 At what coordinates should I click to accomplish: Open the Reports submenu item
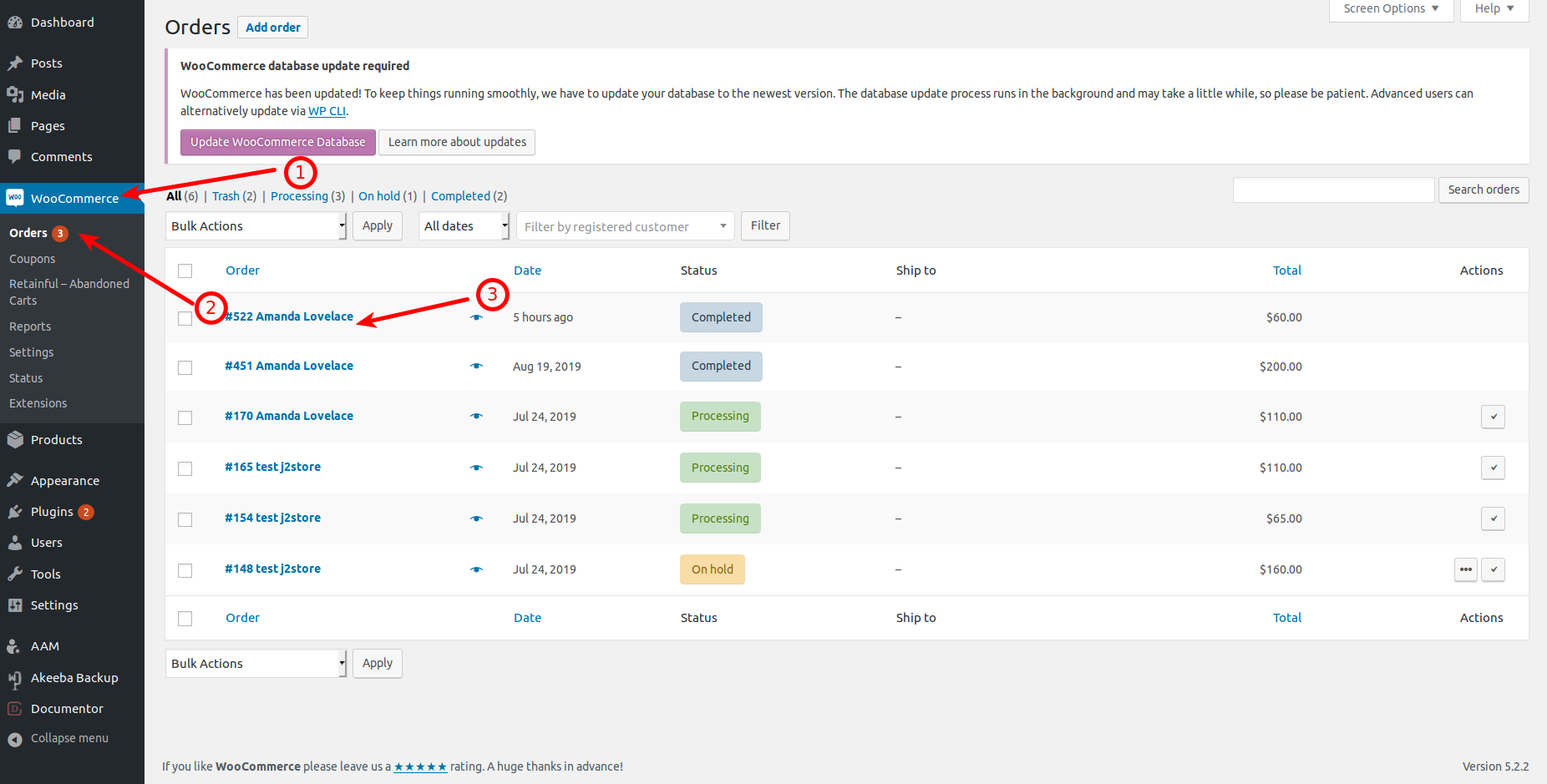click(x=30, y=326)
